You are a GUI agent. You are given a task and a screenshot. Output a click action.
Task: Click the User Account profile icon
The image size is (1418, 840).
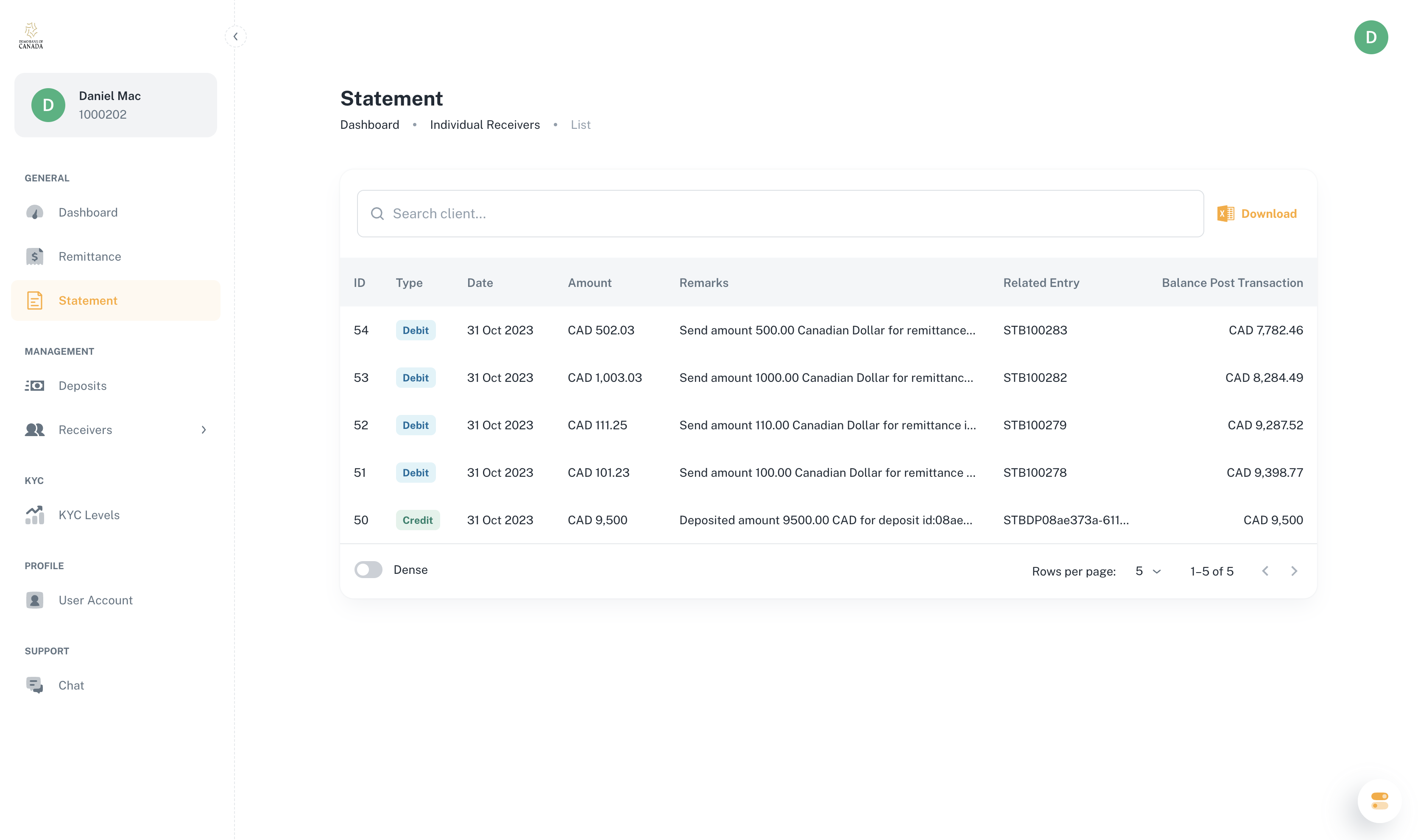pos(34,600)
